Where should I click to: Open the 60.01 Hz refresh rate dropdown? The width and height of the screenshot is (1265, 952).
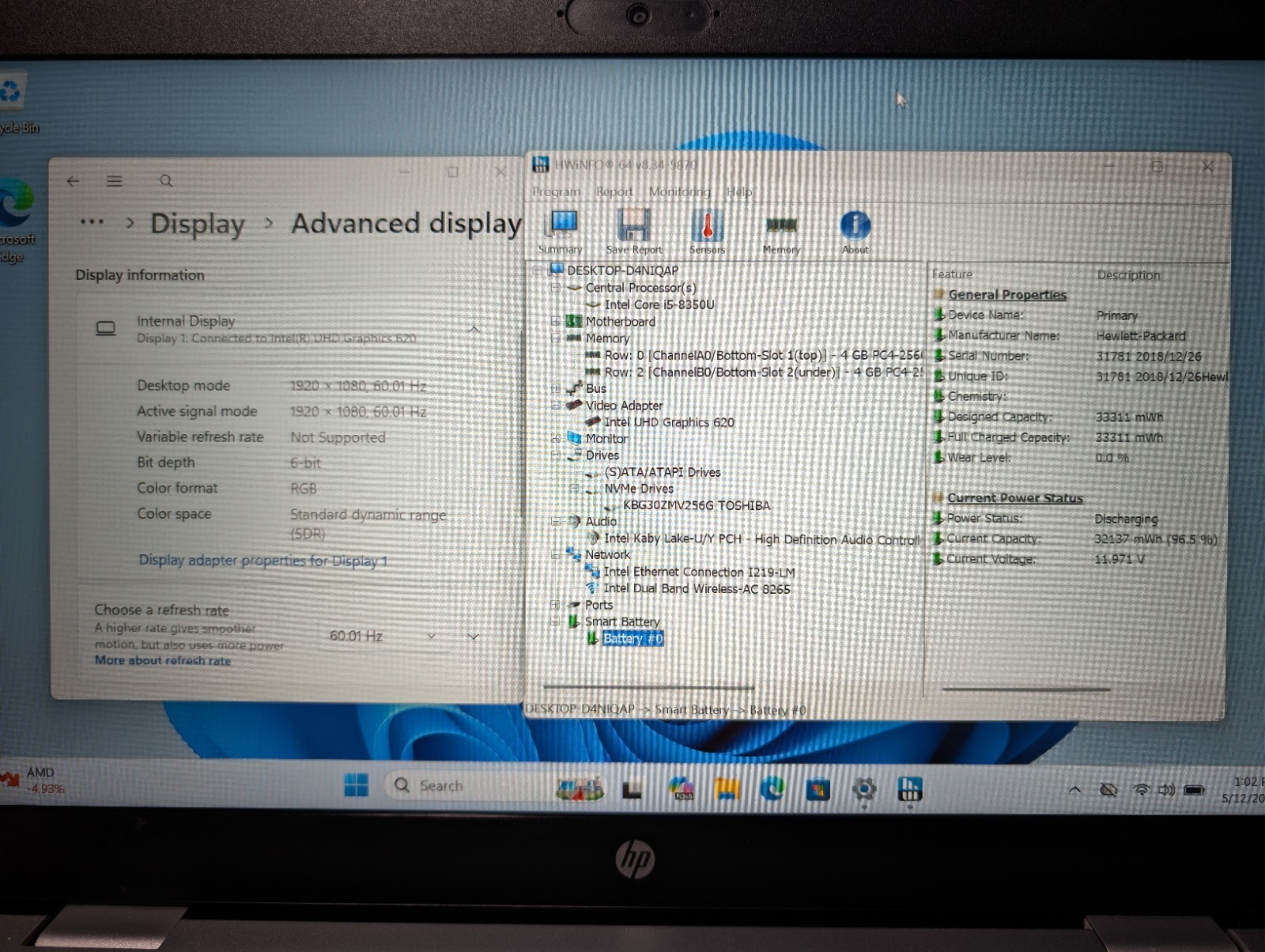click(x=383, y=636)
